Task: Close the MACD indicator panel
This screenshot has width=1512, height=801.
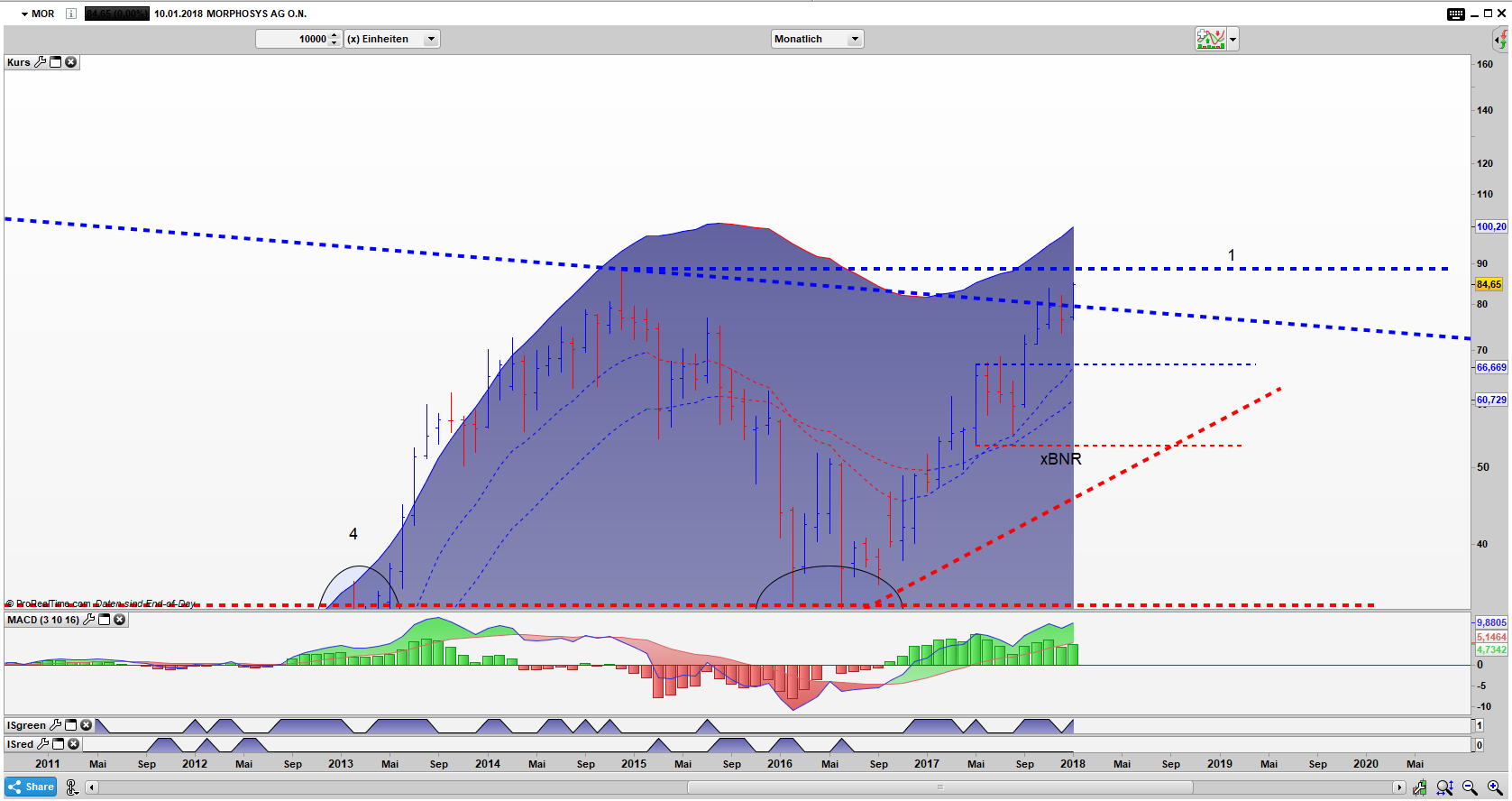Action: pyautogui.click(x=119, y=620)
